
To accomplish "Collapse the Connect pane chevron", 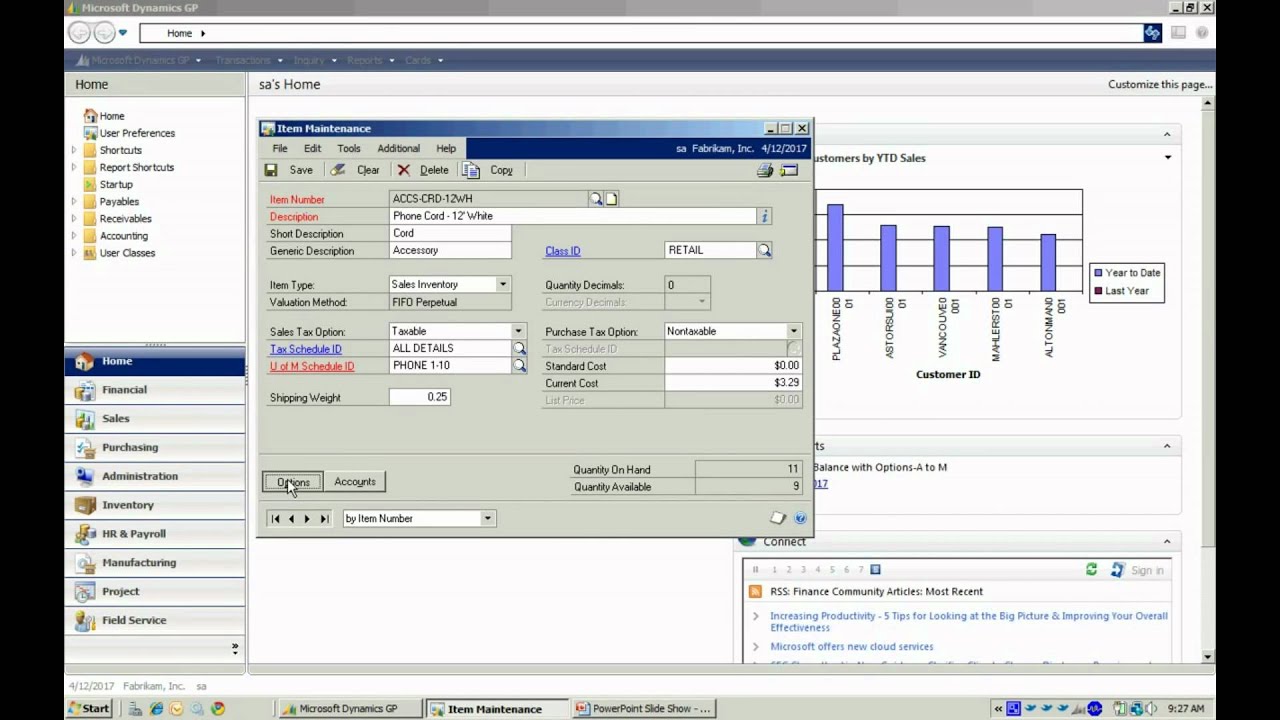I will 1167,541.
